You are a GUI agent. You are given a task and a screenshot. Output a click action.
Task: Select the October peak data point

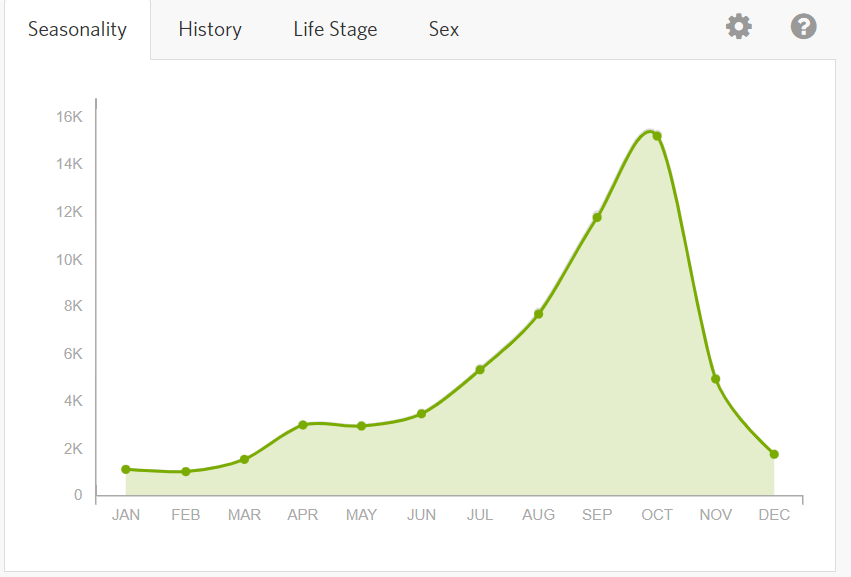coord(657,136)
